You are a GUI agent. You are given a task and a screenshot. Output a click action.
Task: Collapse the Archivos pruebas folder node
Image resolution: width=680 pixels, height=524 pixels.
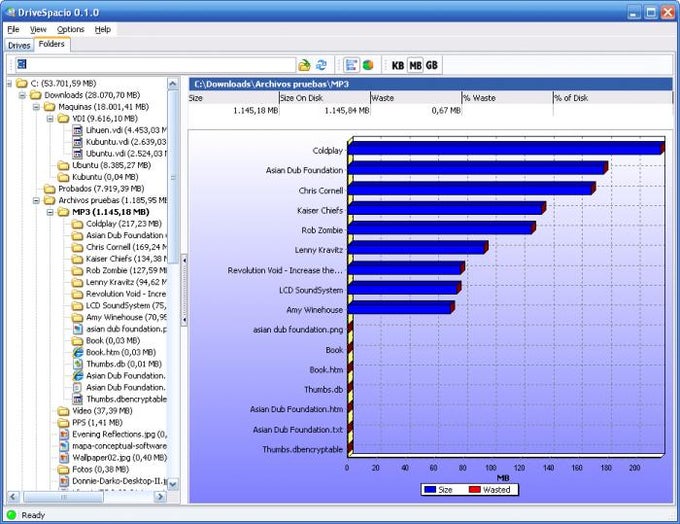[x=36, y=200]
